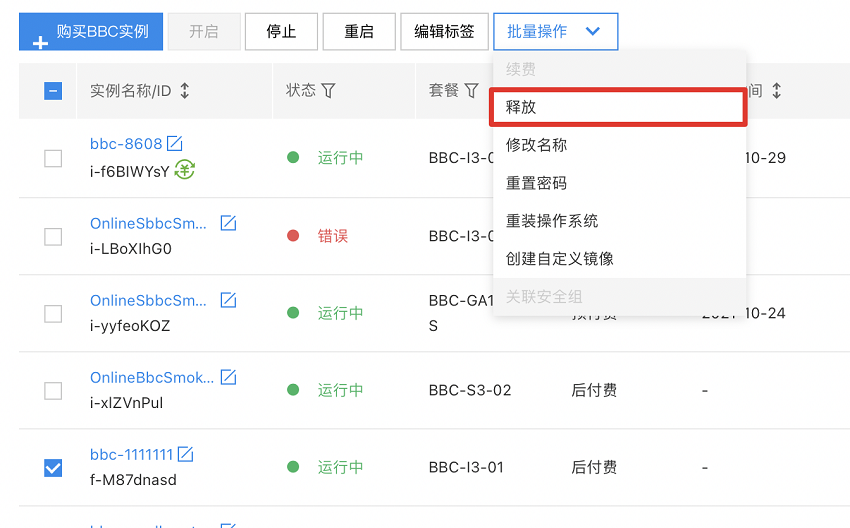
Task: Click the 购买BBC实例 button
Action: pyautogui.click(x=91, y=32)
